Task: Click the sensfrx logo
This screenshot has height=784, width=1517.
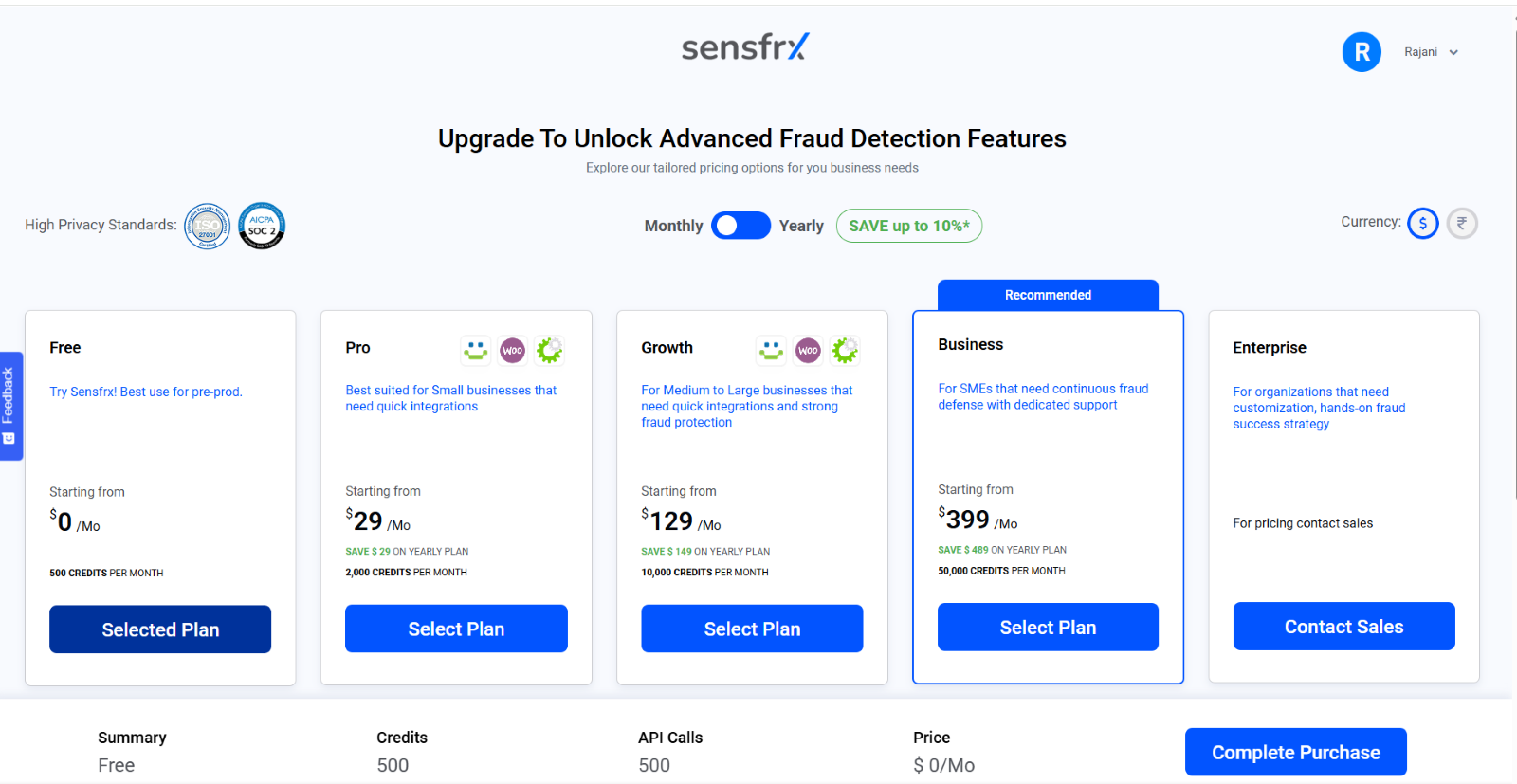Action: (x=745, y=46)
